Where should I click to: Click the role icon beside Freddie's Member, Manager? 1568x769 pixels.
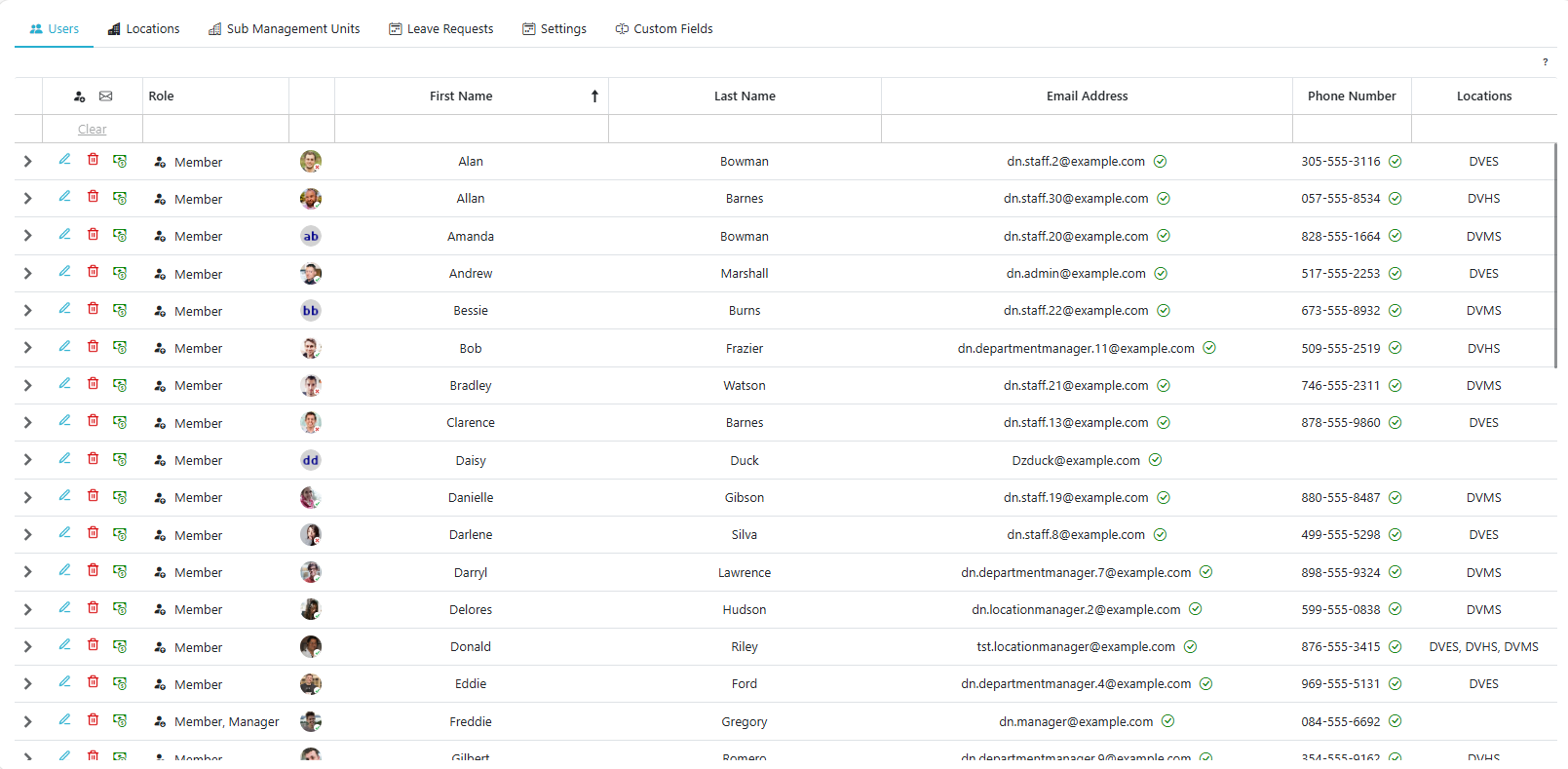point(160,722)
